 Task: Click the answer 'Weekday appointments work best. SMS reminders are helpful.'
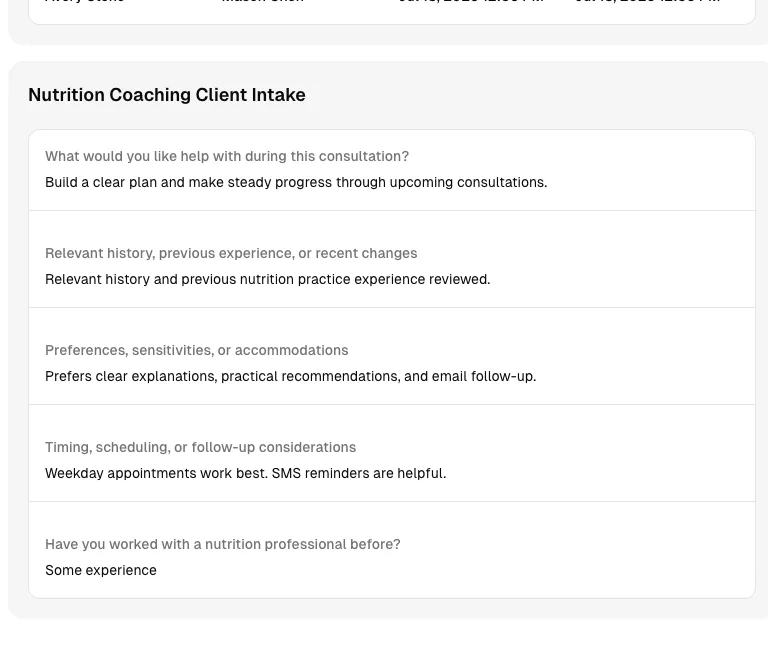coord(245,473)
